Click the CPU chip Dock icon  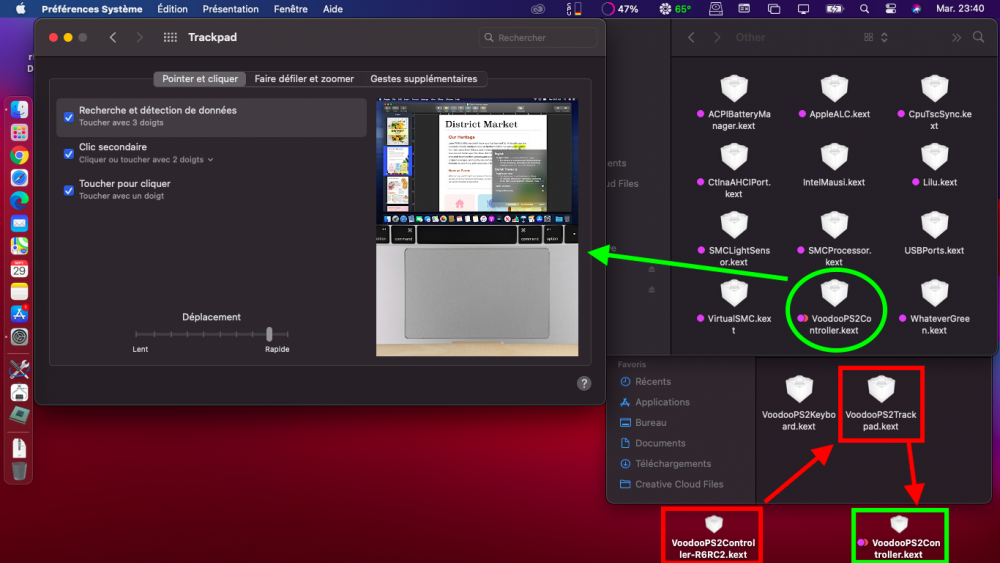(x=19, y=415)
